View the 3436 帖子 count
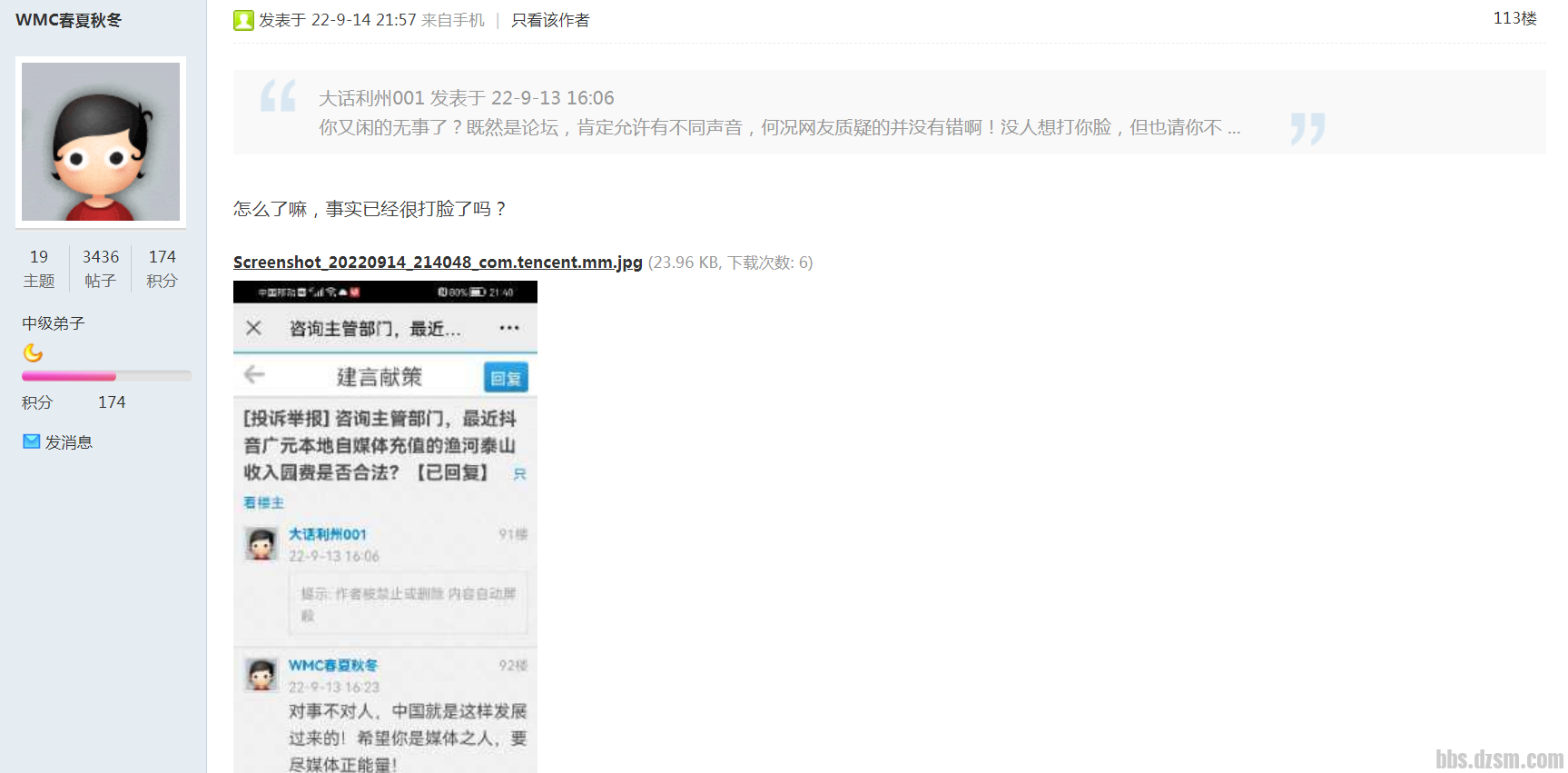 100,269
